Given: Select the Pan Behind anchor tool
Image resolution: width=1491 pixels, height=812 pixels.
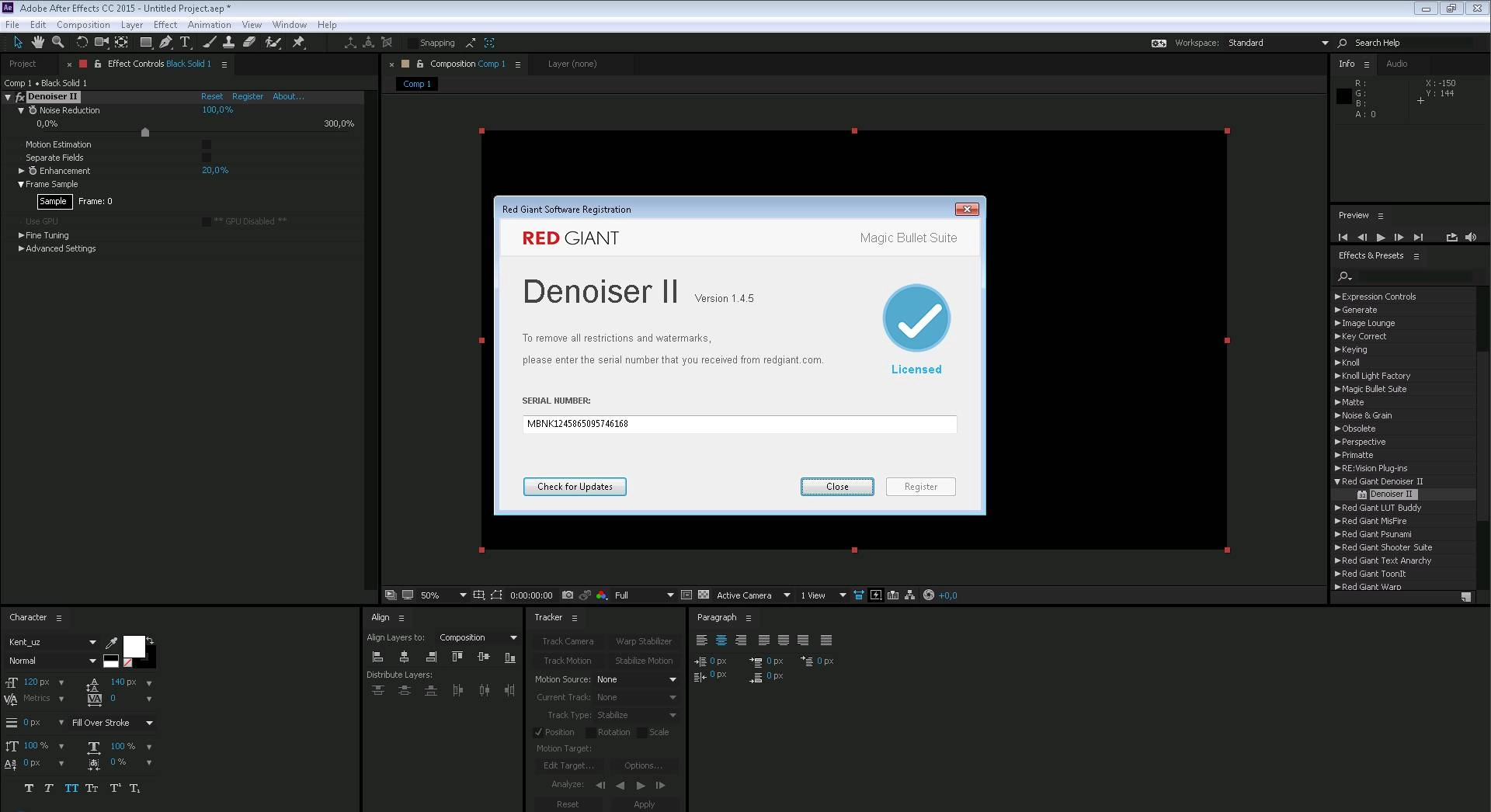Looking at the screenshot, I should [x=121, y=43].
